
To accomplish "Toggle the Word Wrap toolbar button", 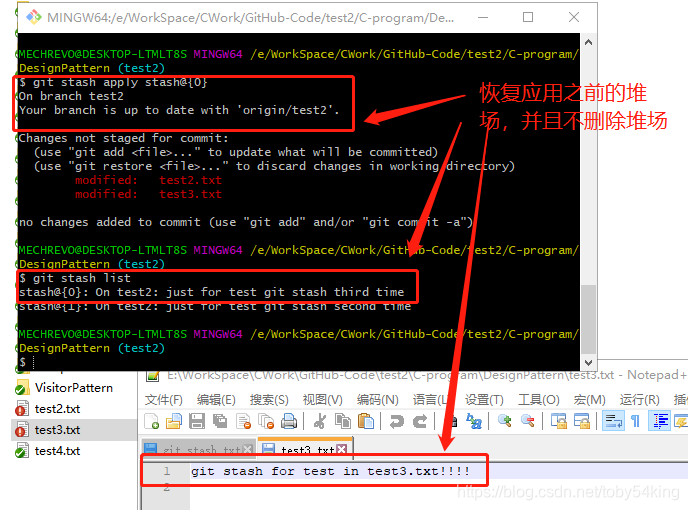I will pos(613,421).
